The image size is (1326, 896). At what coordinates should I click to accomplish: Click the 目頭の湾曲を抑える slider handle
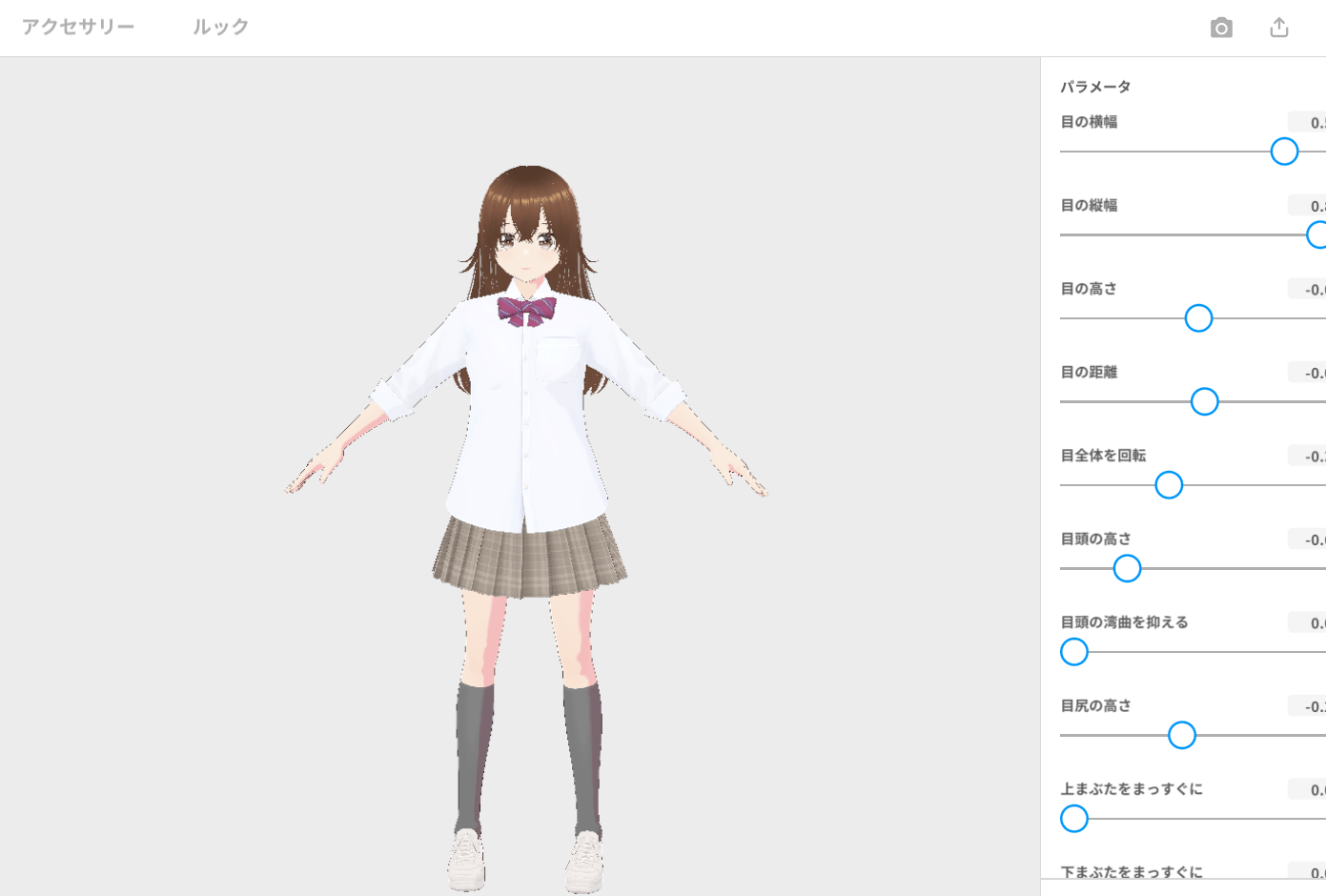[1074, 652]
